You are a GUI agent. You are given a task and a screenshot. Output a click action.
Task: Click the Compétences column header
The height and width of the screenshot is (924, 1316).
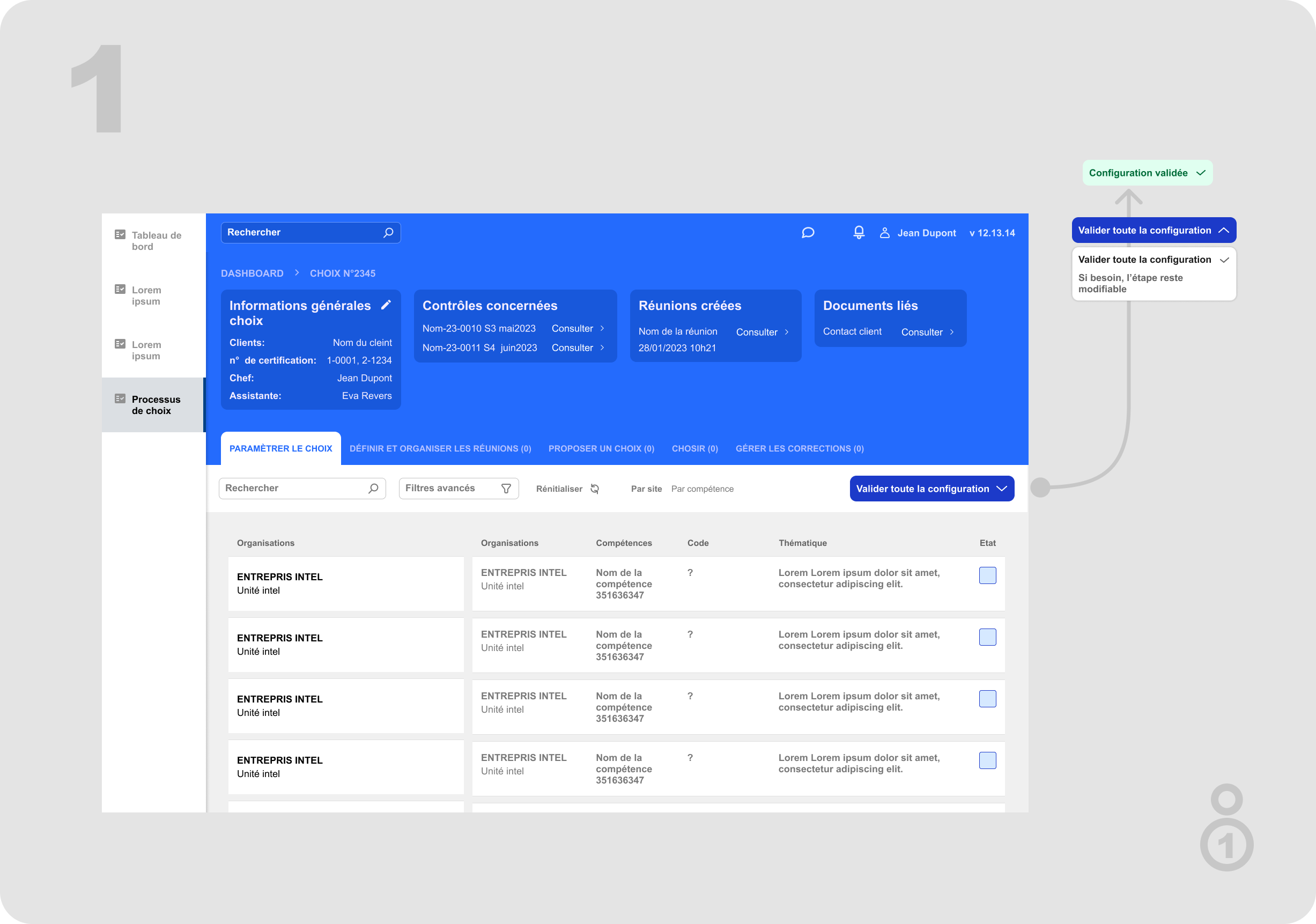click(x=624, y=543)
